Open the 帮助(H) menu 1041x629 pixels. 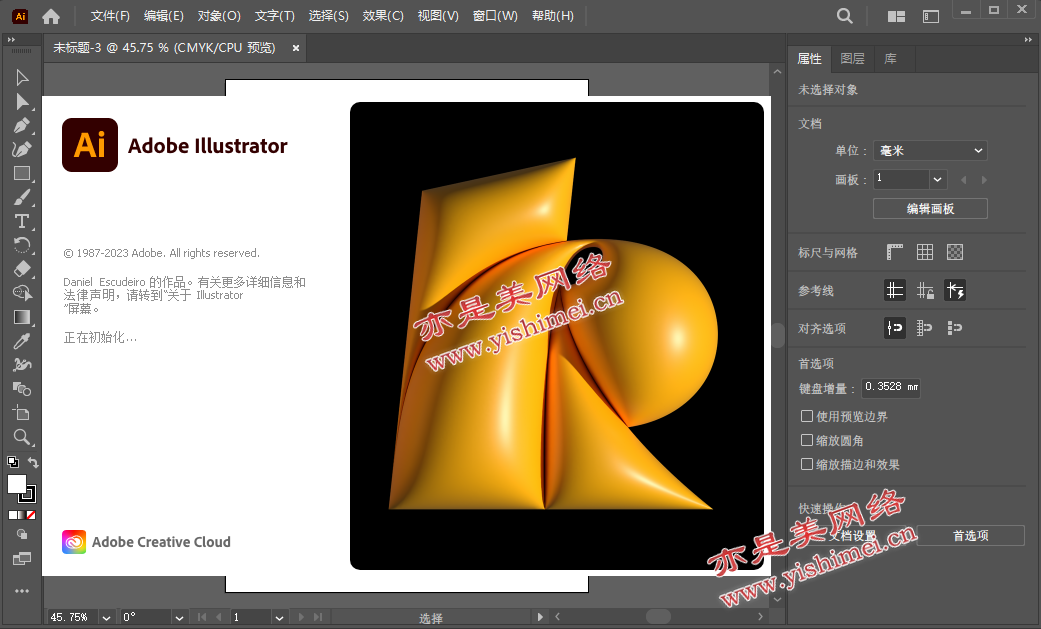point(552,16)
